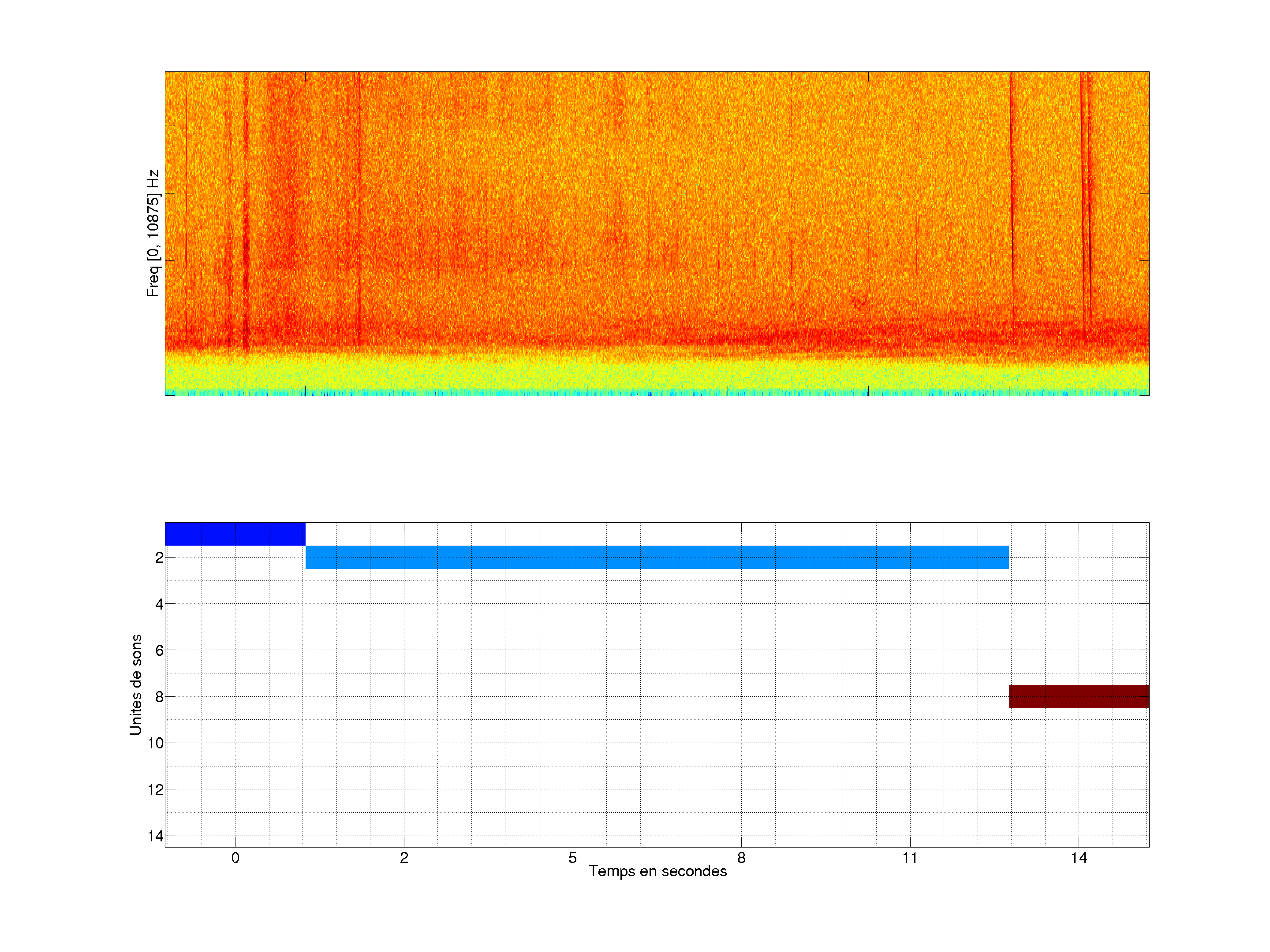
Task: Click x-axis tick label 14
Action: pyautogui.click(x=1078, y=858)
